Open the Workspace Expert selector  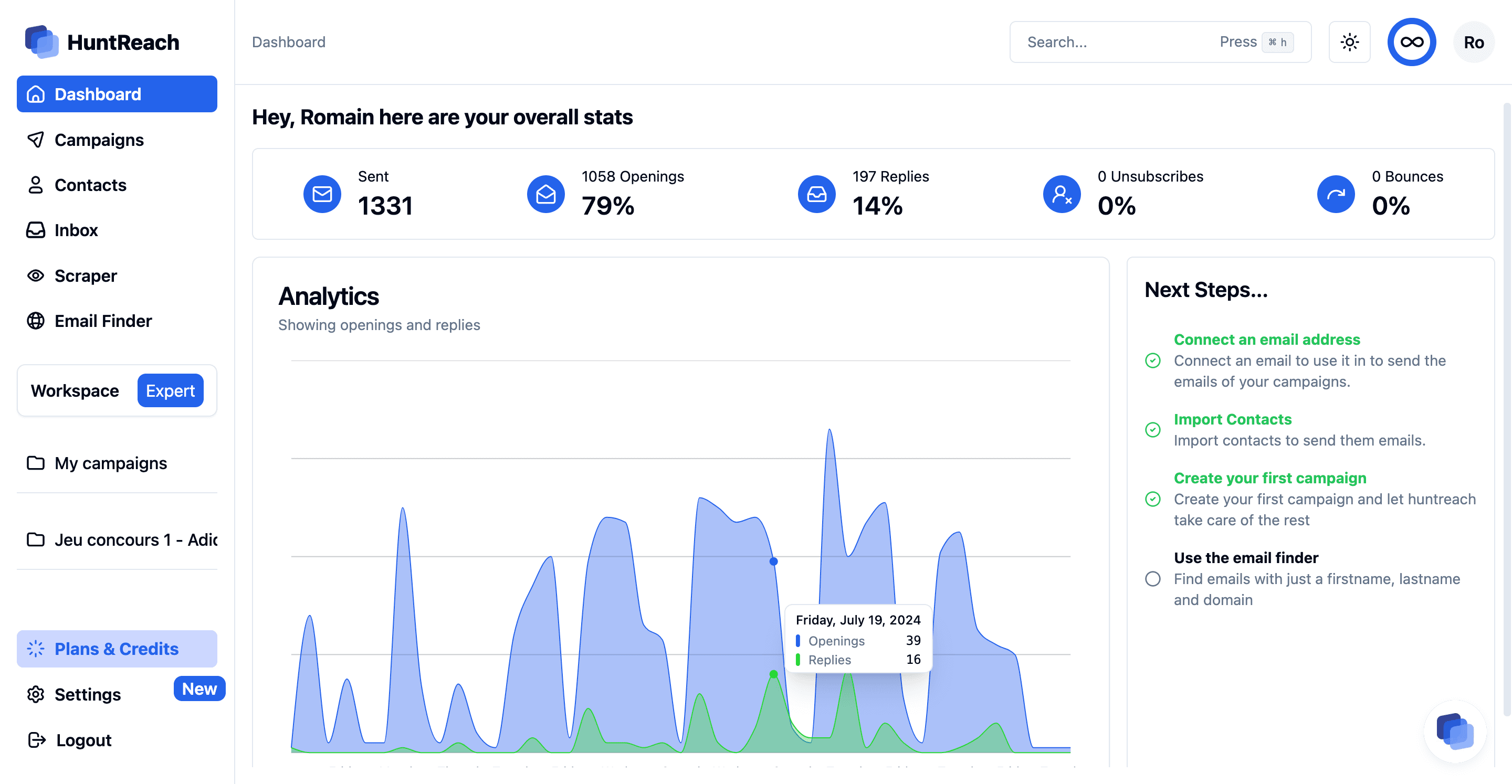pyautogui.click(x=117, y=391)
